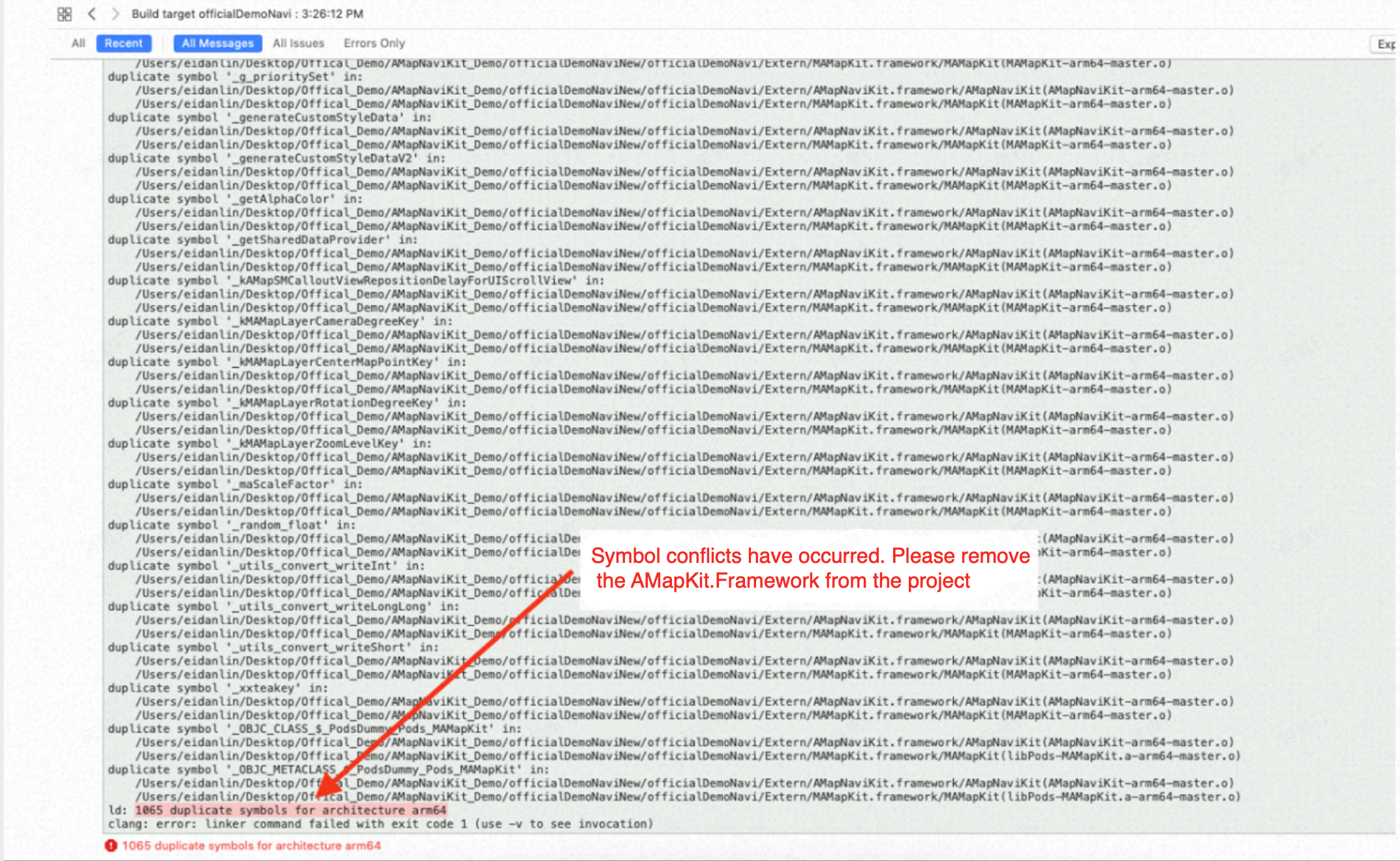Select the All filter
The height and width of the screenshot is (861, 1400).
coord(78,43)
